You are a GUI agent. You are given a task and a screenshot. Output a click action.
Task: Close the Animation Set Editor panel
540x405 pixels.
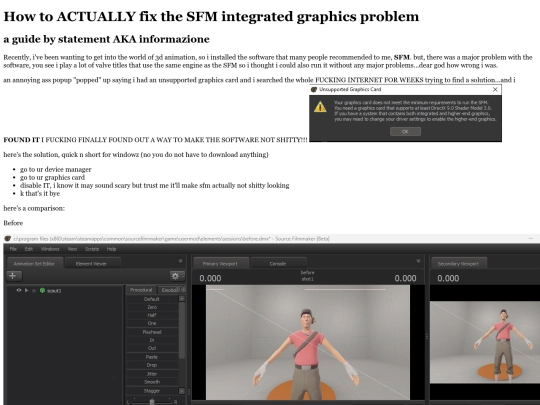tap(180, 261)
